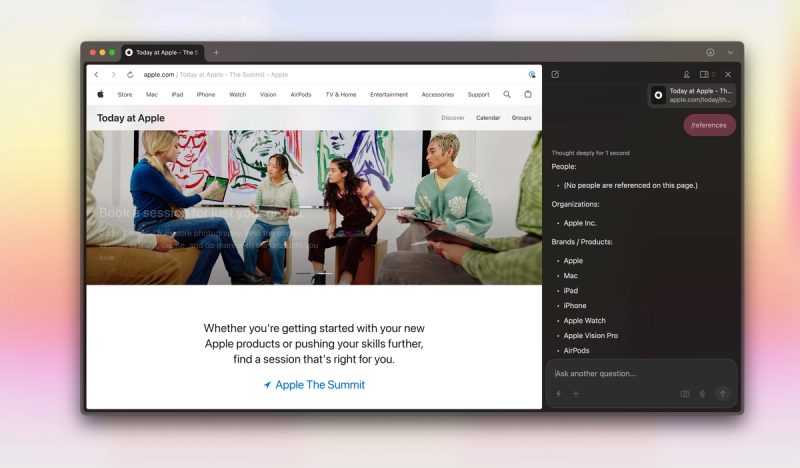The width and height of the screenshot is (800, 468).
Task: Open the sidebar layout up/down stepper arrows
Action: [x=713, y=75]
